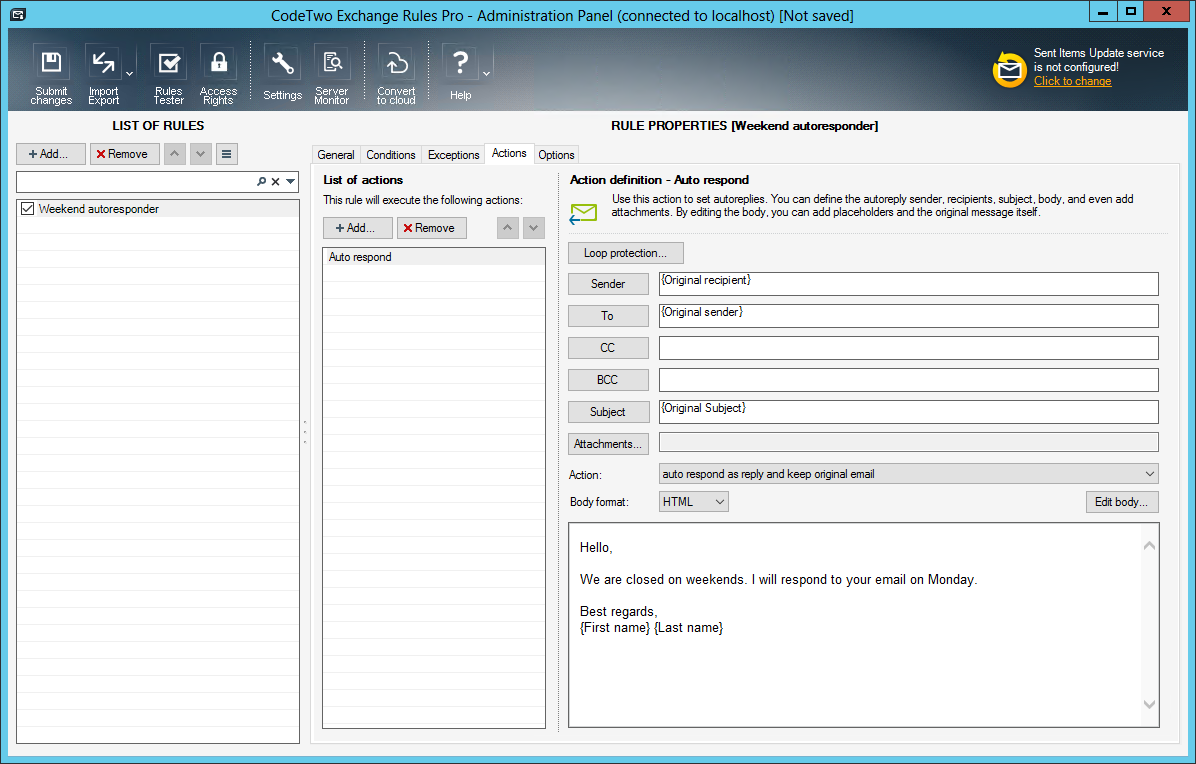
Task: Expand the rules search filter dropdown
Action: [291, 181]
